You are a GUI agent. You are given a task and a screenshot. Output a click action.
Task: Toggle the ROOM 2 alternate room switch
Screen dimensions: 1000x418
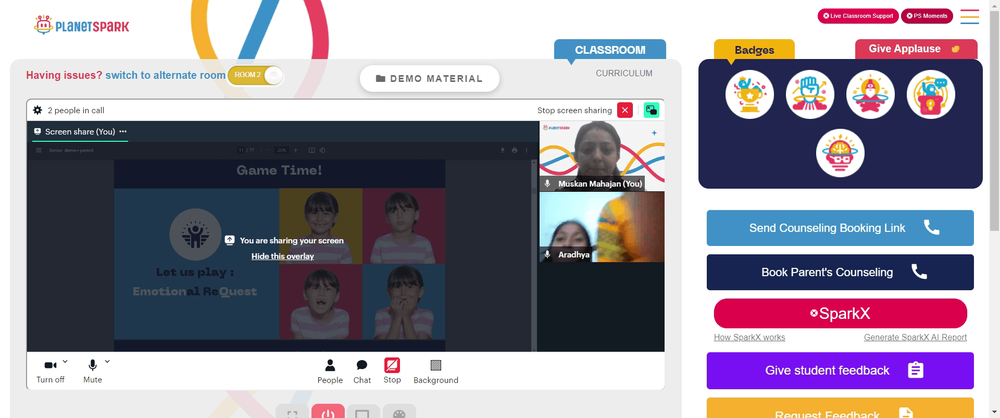[x=255, y=75]
